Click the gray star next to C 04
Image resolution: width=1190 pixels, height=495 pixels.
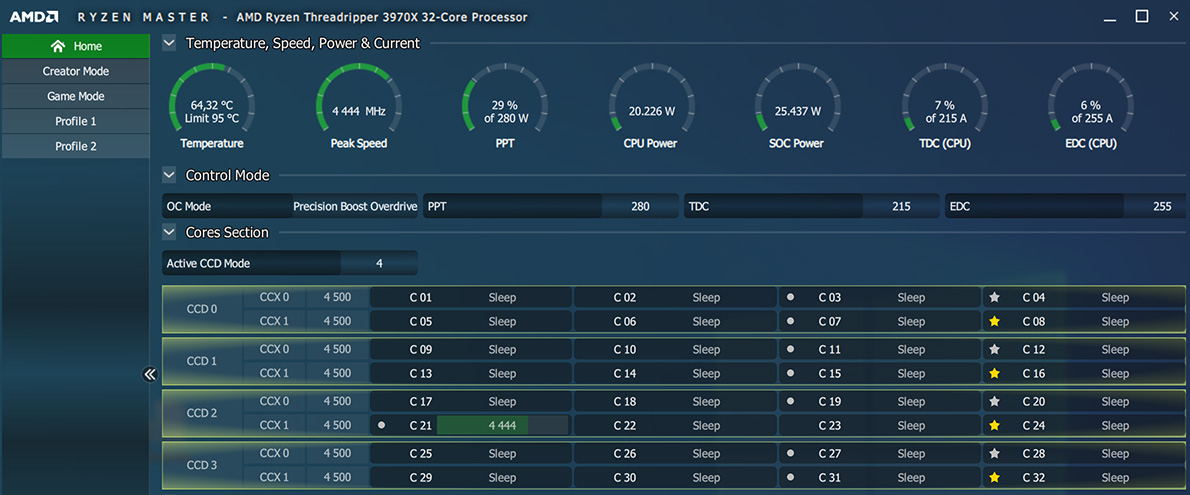click(x=994, y=297)
